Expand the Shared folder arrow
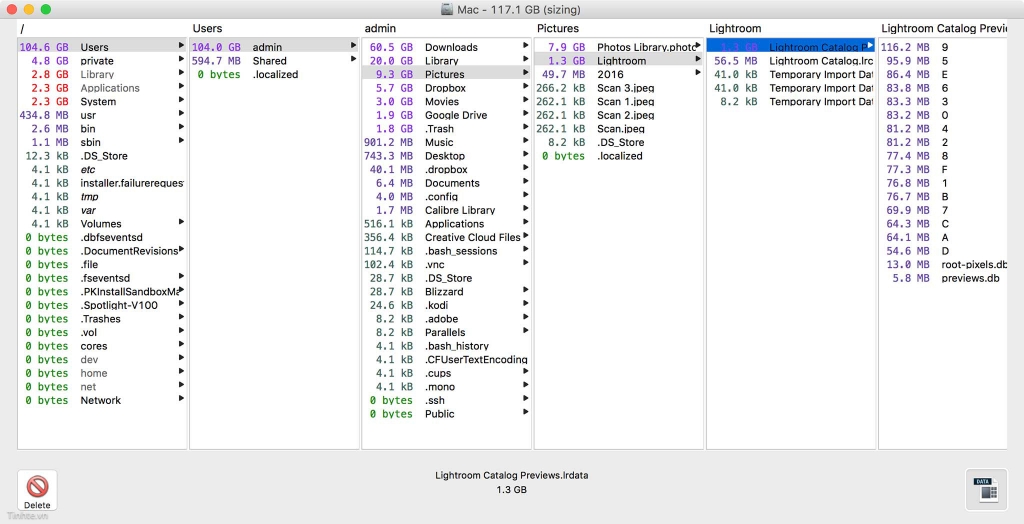This screenshot has height=524, width=1024. (353, 59)
